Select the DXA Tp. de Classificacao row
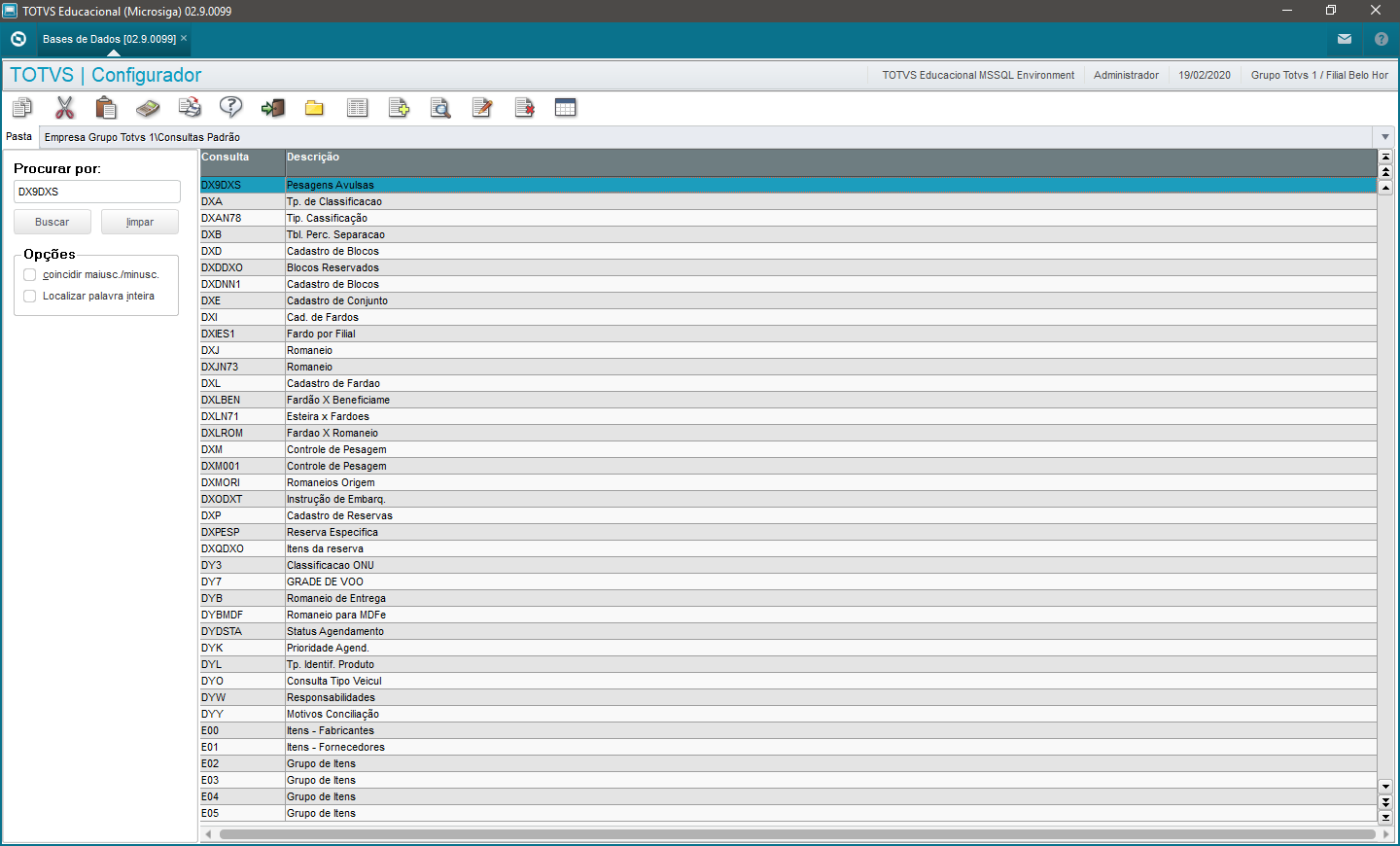 point(788,201)
